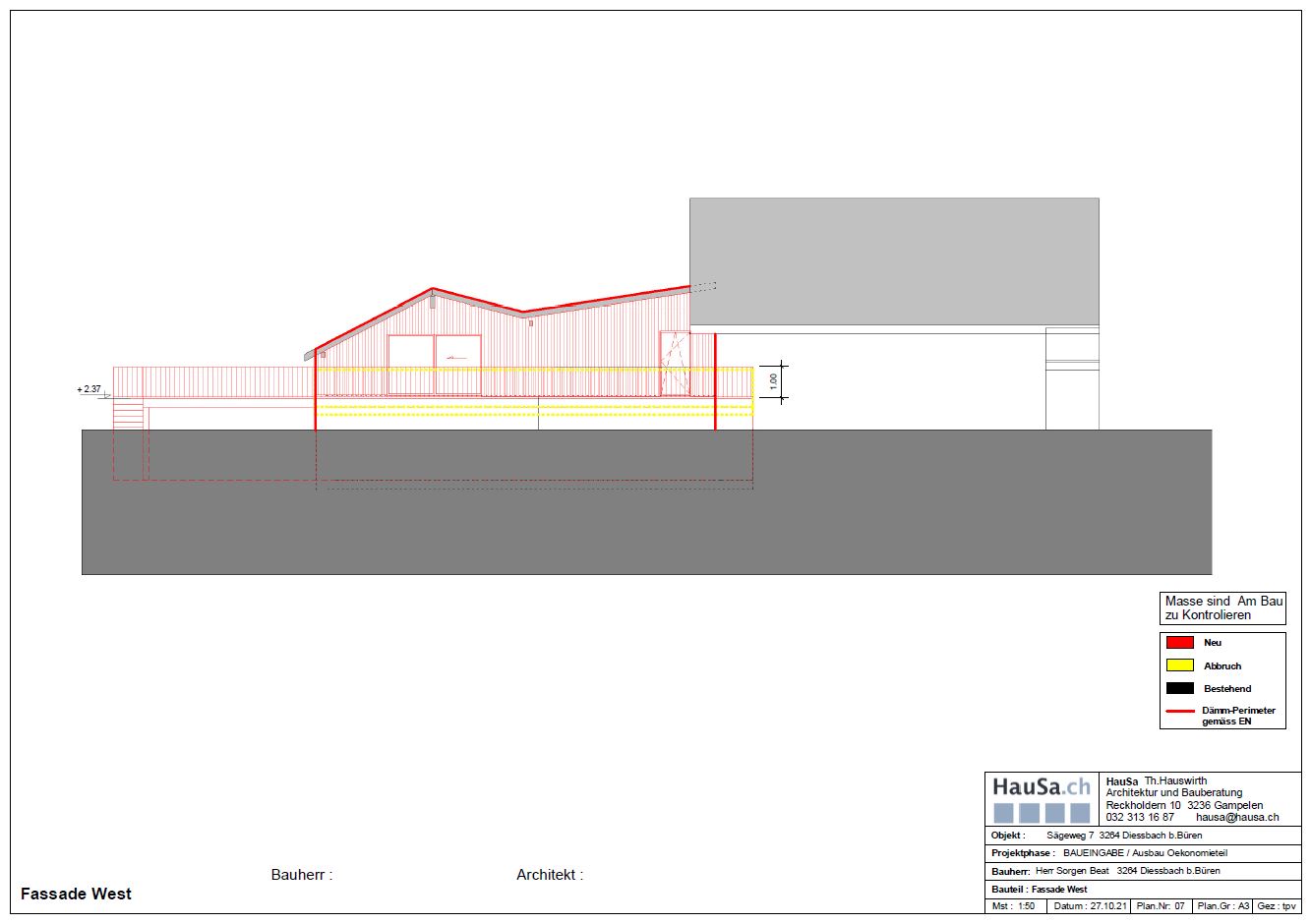Click the hausa@hausa.ch email address
The width and height of the screenshot is (1311, 924).
click(1236, 817)
